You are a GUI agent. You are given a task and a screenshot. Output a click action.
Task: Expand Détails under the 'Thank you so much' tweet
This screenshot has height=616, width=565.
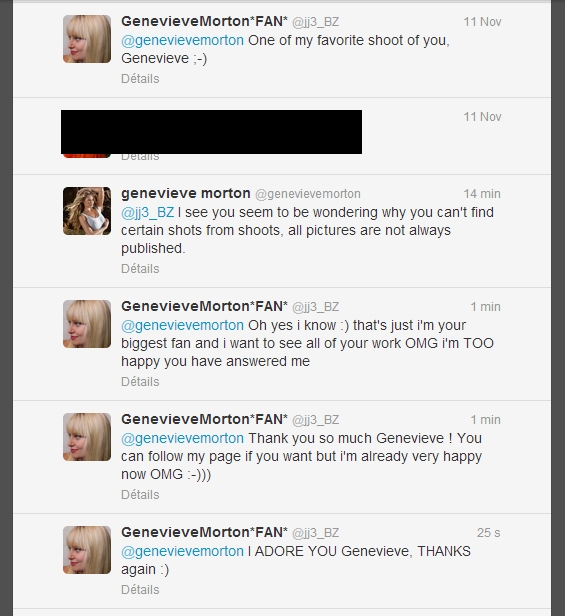(140, 495)
